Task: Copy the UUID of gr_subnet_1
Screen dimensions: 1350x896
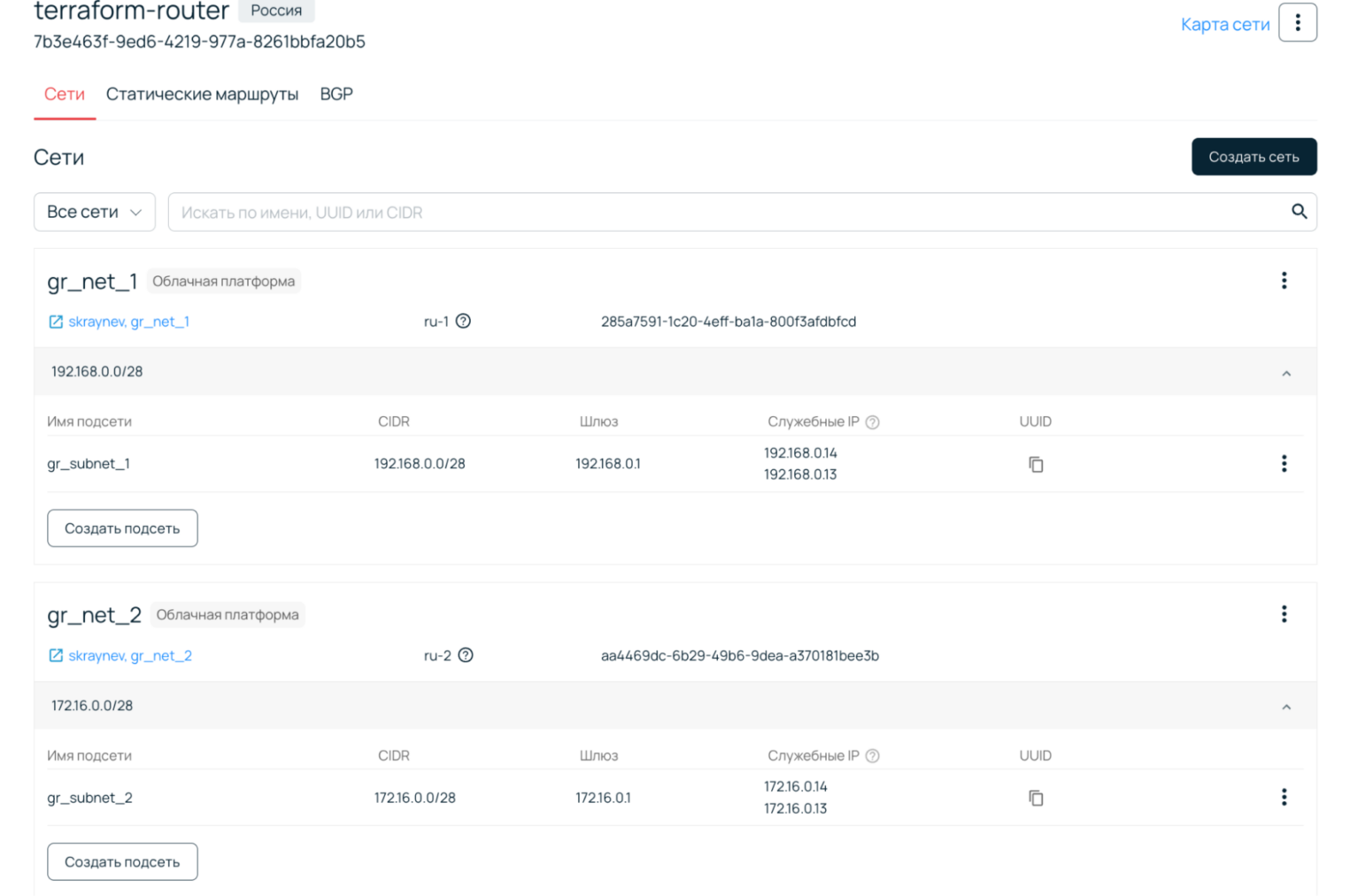Action: point(1036,465)
